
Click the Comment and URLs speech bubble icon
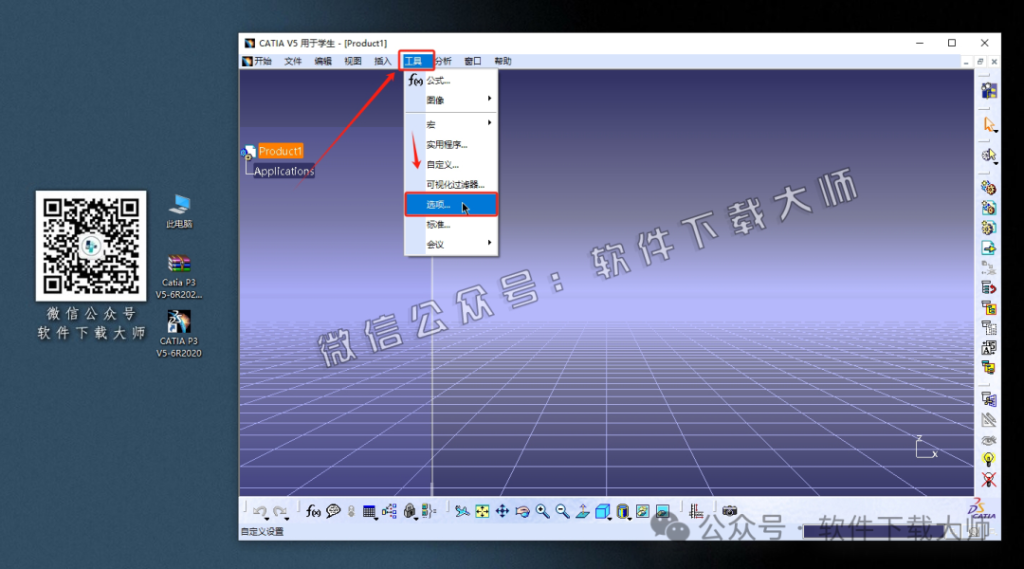click(333, 511)
